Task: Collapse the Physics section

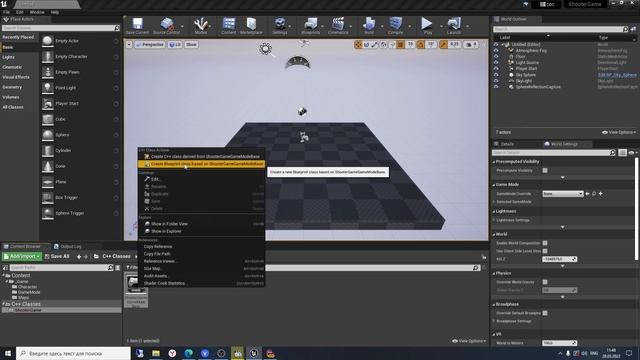Action: 493,273
